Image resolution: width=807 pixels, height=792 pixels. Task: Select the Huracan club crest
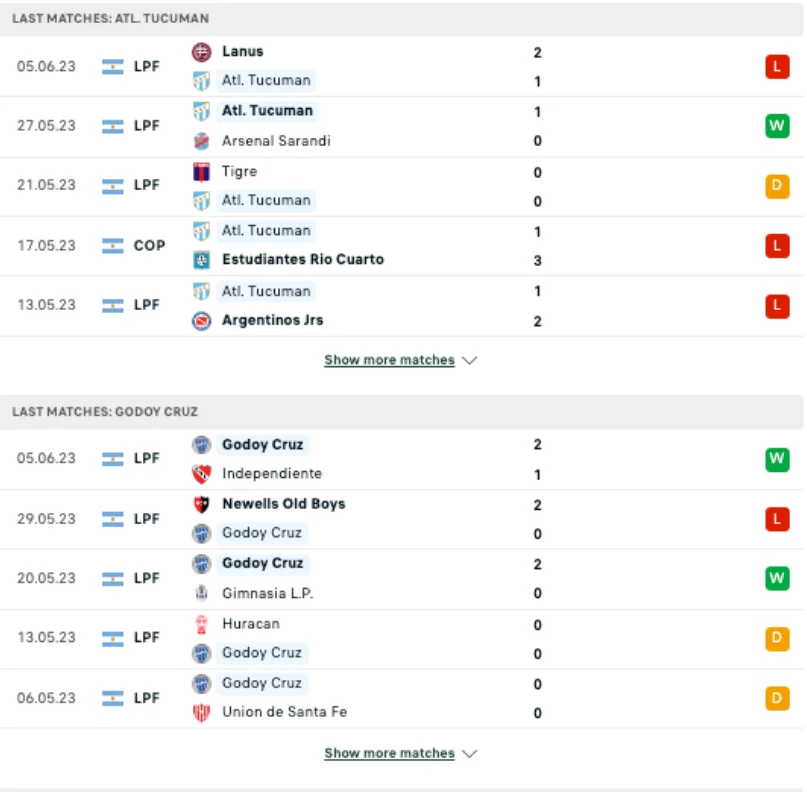coord(199,623)
